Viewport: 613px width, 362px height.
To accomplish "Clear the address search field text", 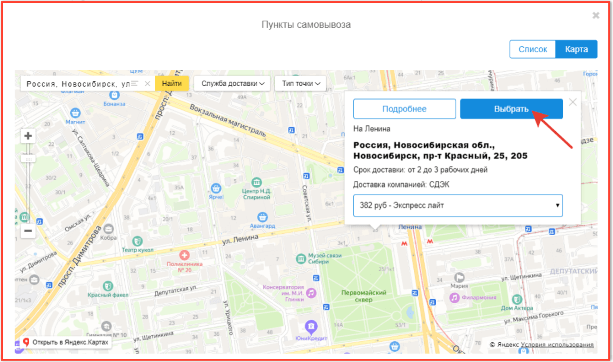I will (x=147, y=84).
